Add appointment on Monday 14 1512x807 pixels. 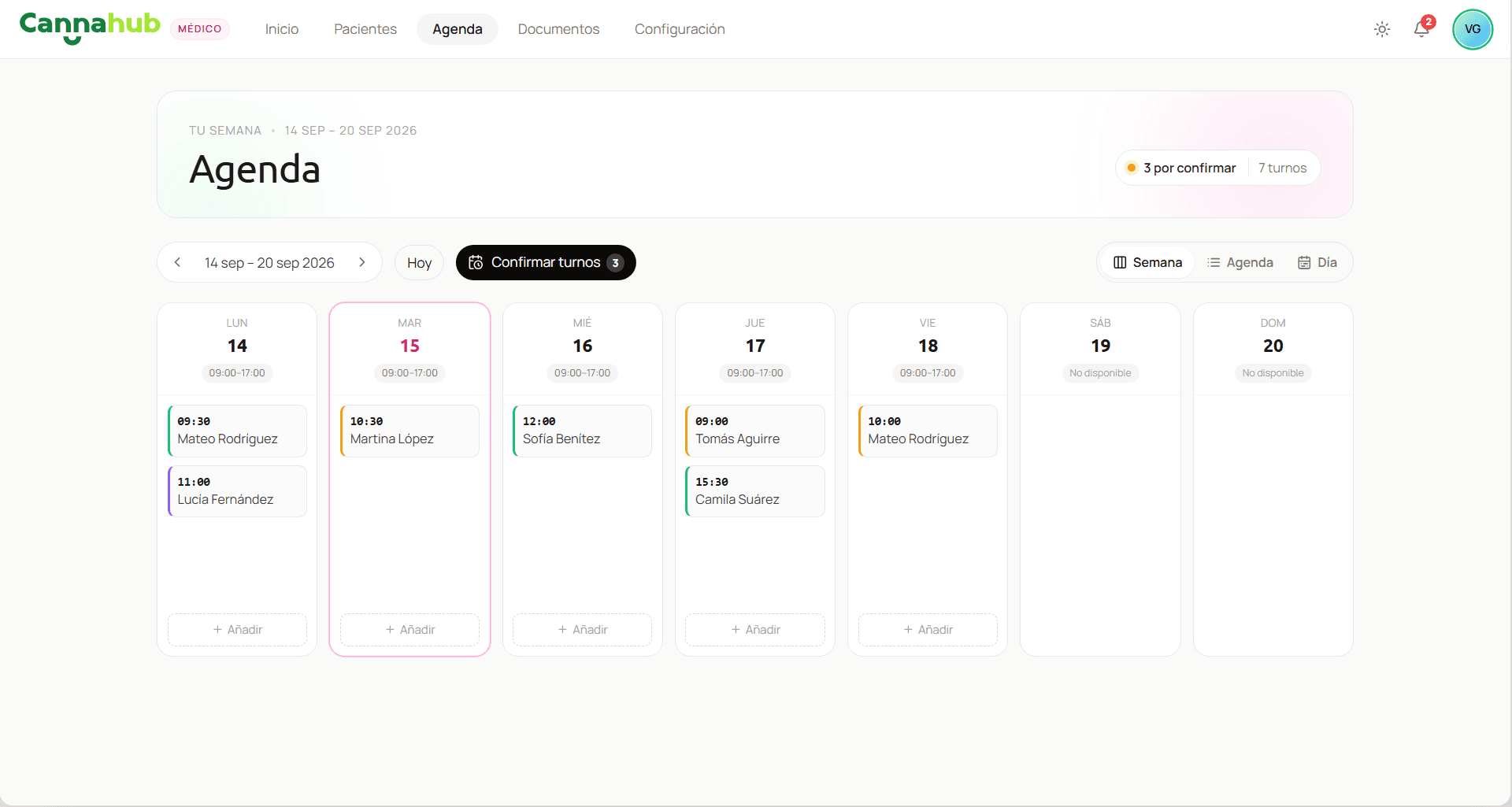coord(237,630)
